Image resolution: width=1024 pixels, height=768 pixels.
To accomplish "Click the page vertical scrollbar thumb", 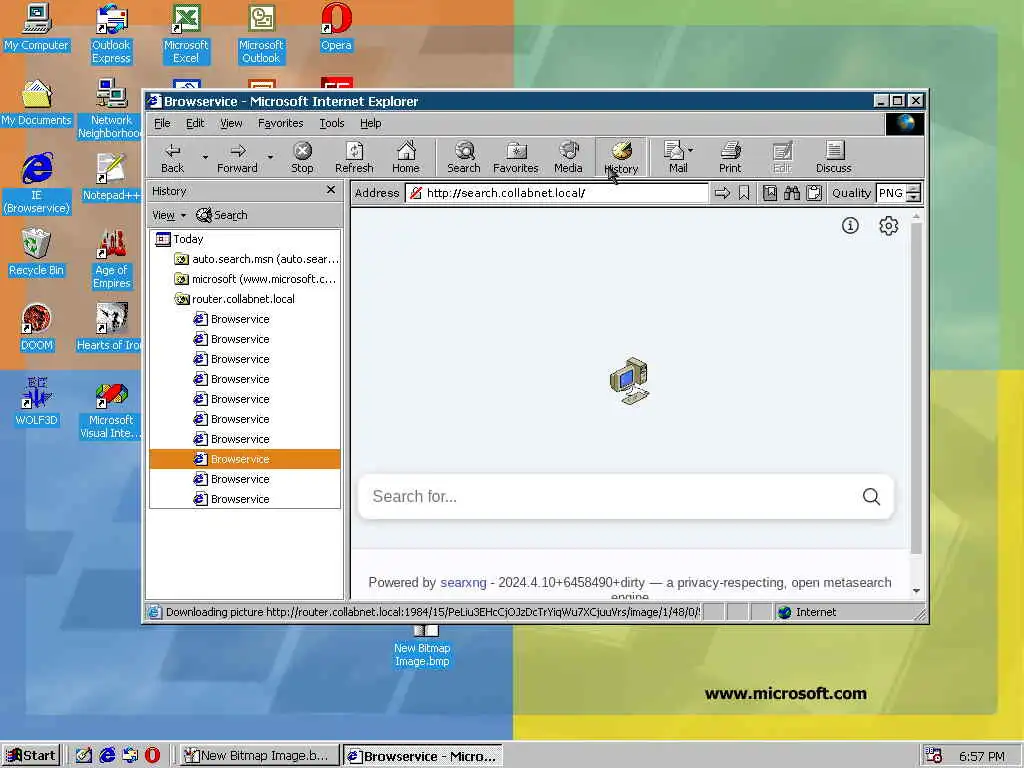I will [916, 389].
